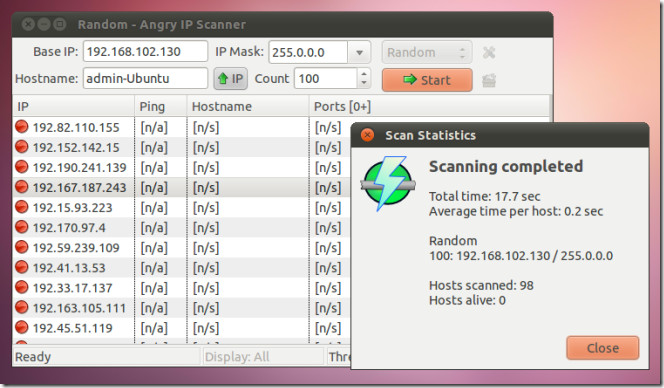Screen dimensions: 664x388
Task: Open the Random feeder selector dropdown
Action: pyautogui.click(x=427, y=53)
